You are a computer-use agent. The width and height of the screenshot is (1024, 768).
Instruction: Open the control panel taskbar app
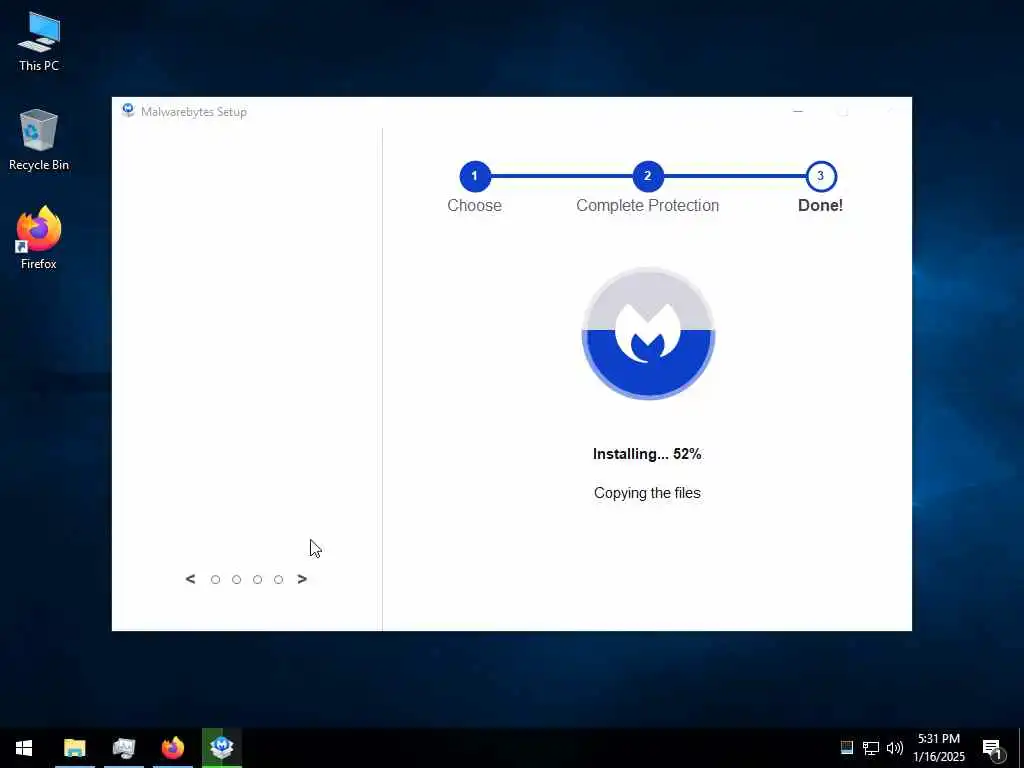(123, 748)
